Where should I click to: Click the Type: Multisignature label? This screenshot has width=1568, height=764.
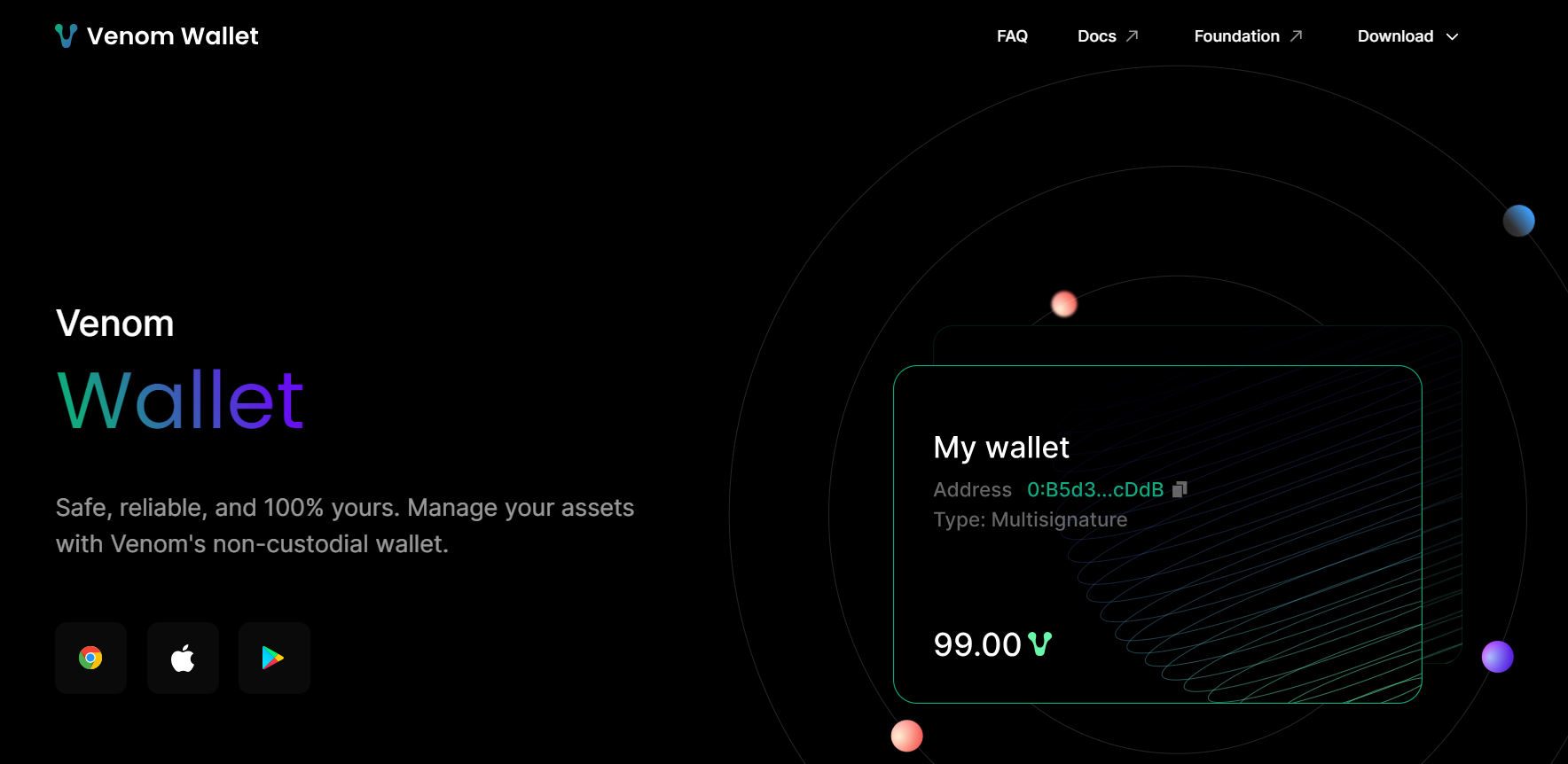[1030, 519]
